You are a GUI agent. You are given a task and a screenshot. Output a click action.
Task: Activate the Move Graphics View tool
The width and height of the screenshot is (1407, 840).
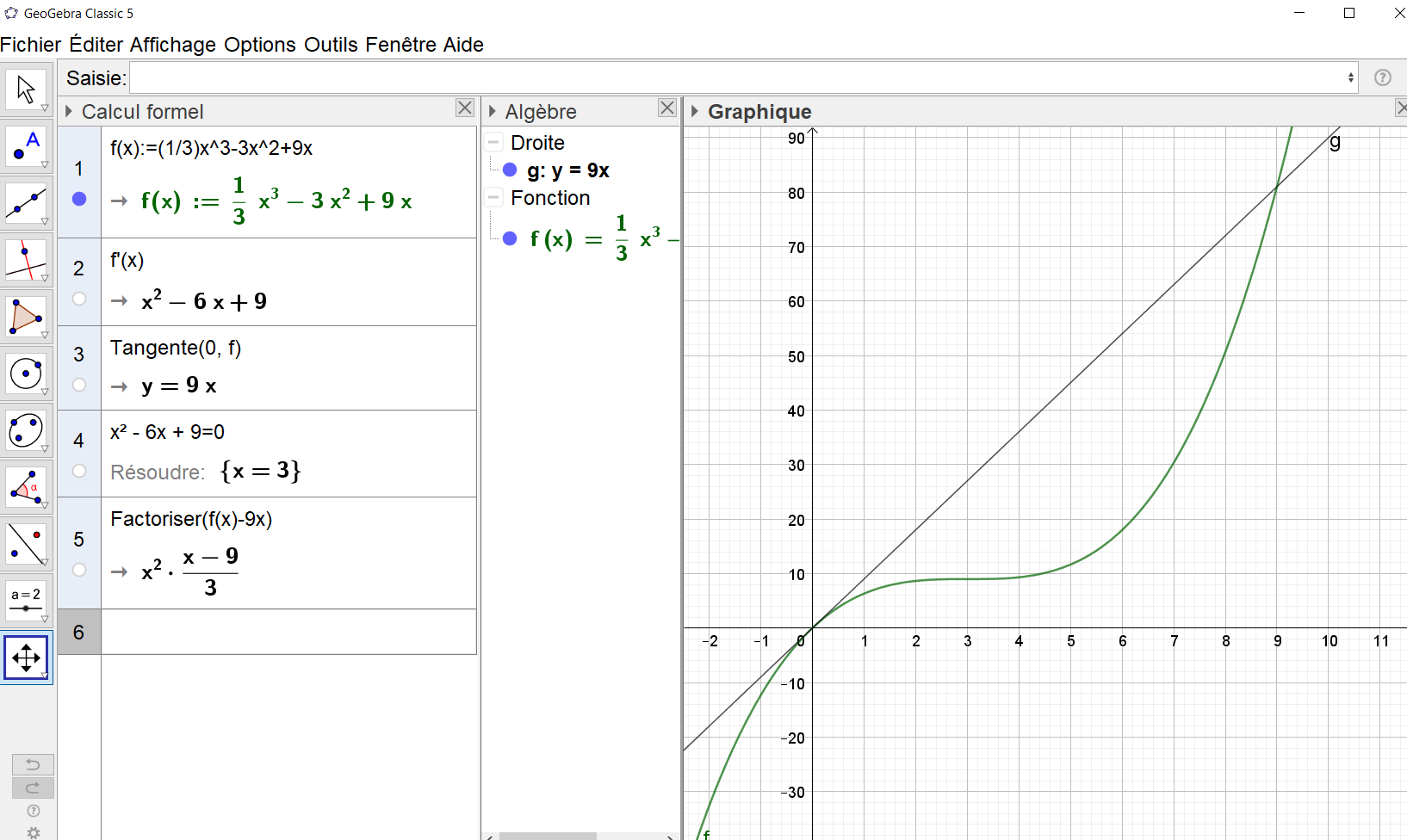click(26, 658)
